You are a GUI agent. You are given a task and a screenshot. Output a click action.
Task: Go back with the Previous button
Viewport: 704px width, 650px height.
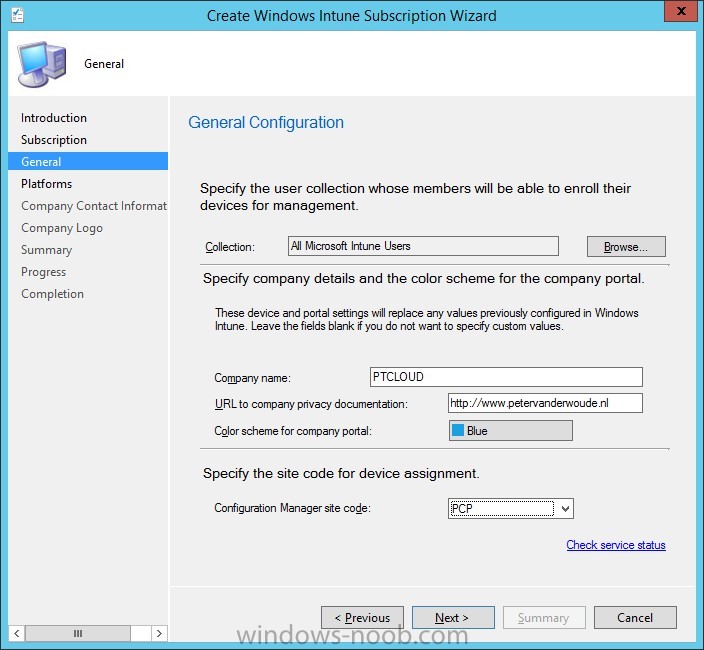[362, 618]
